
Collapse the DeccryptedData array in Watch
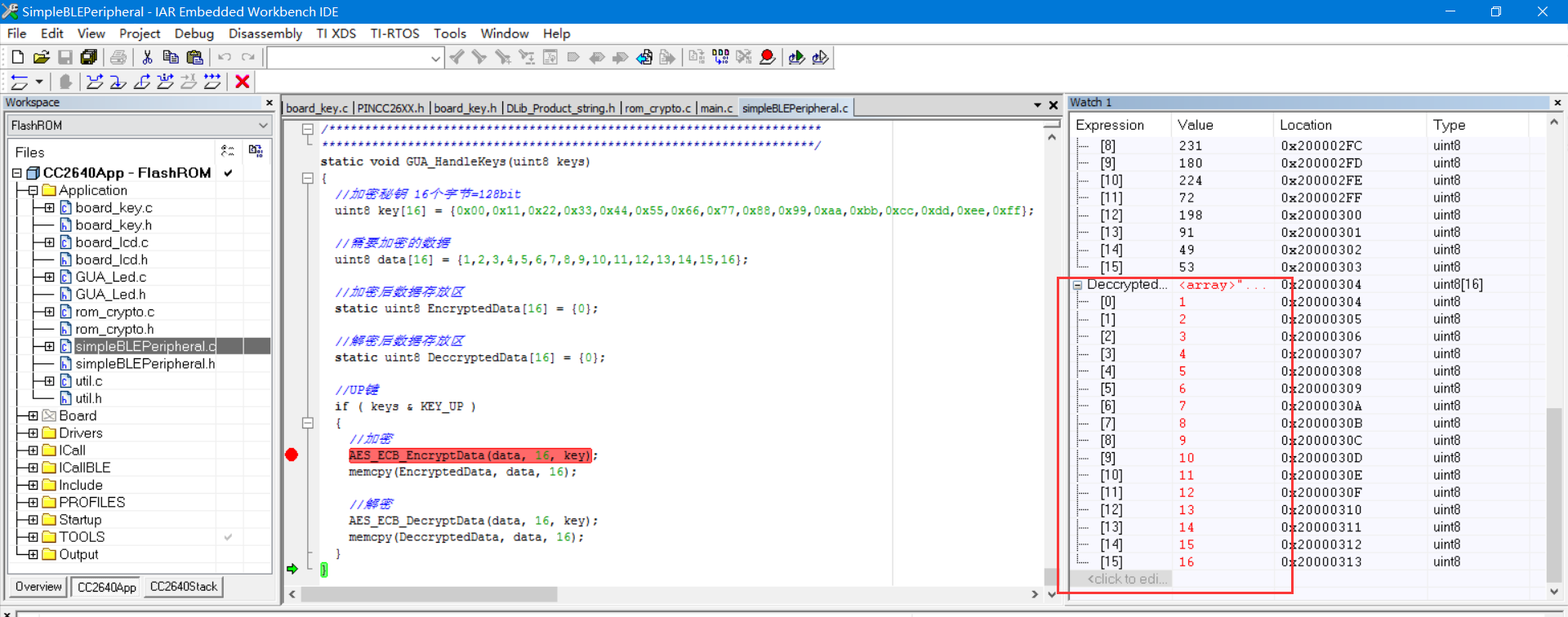[x=1078, y=285]
